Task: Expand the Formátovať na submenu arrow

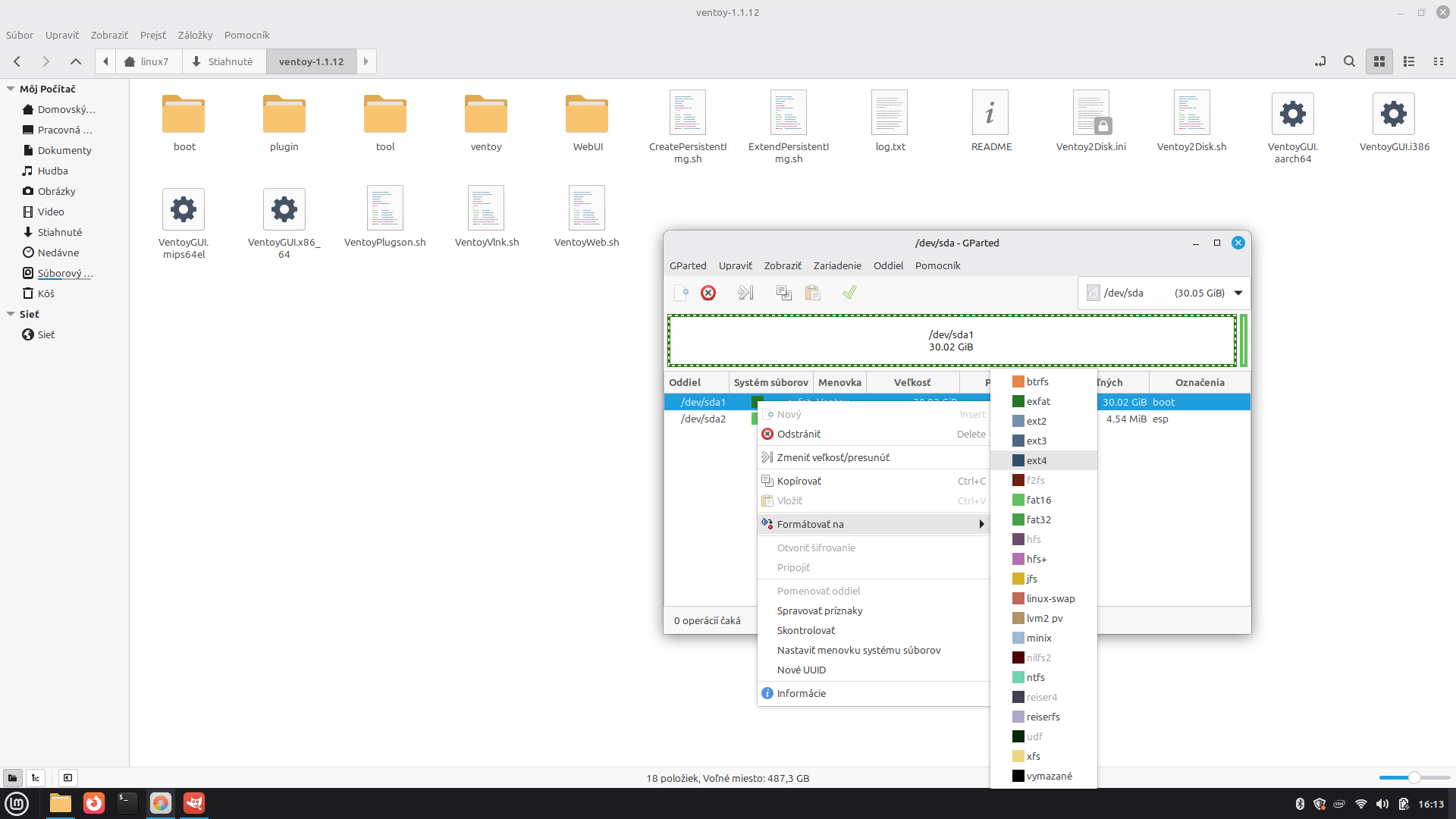Action: coord(981,524)
